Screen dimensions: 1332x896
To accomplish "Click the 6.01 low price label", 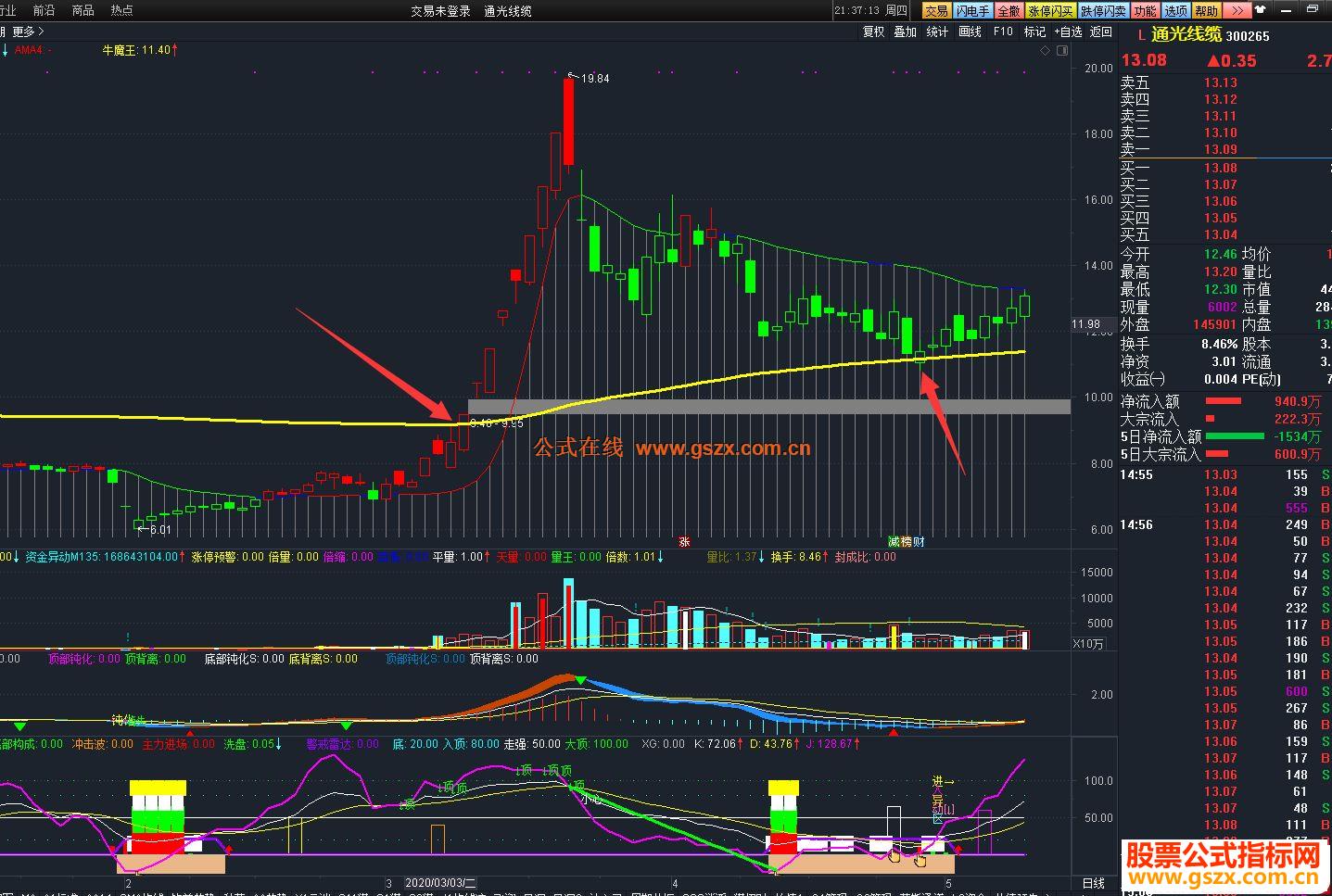I will point(160,530).
